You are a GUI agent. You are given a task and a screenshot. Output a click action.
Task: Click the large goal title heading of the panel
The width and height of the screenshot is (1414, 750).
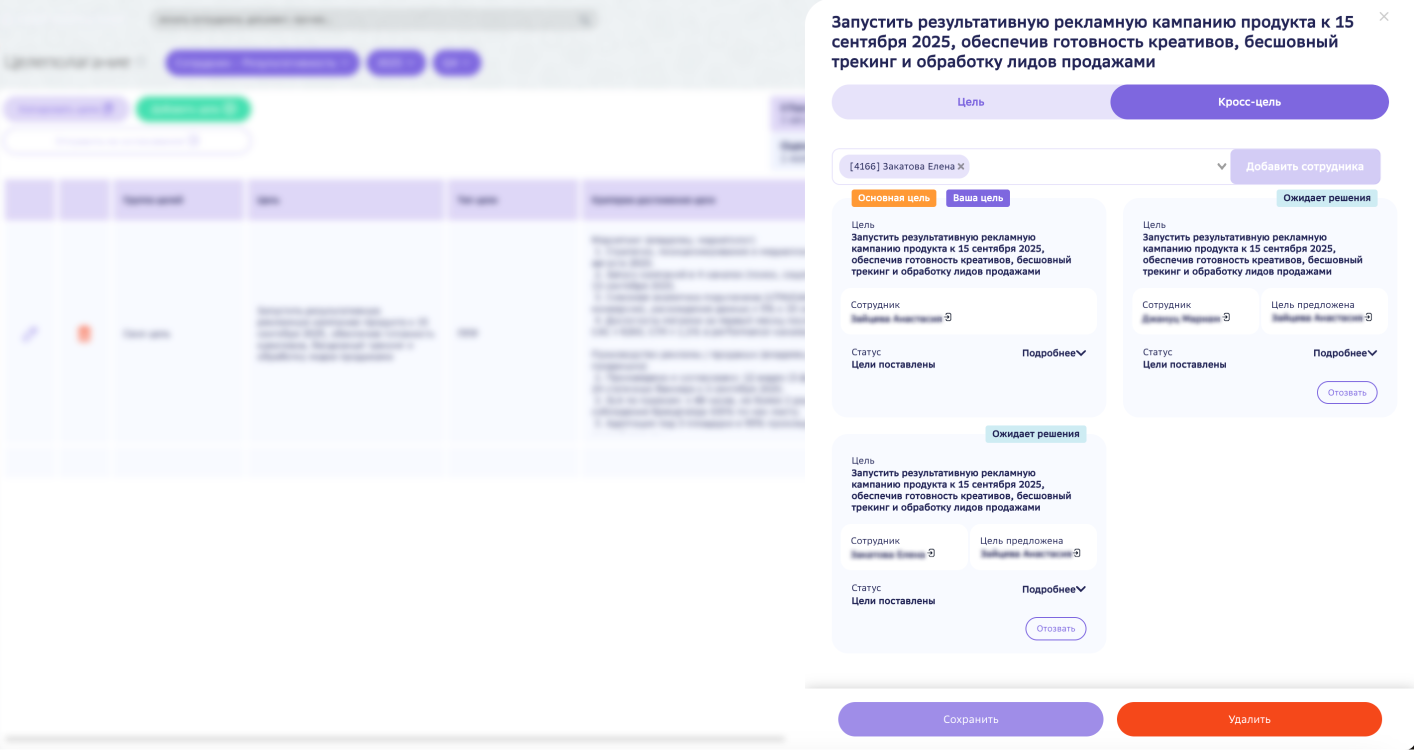[x=1093, y=42]
